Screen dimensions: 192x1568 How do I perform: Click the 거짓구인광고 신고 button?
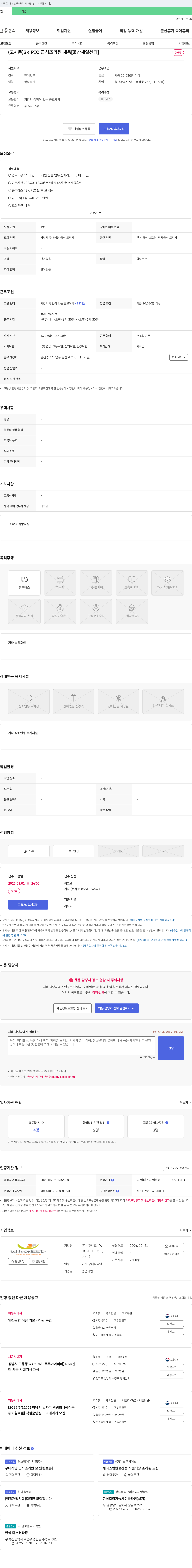pyautogui.click(x=177, y=1168)
